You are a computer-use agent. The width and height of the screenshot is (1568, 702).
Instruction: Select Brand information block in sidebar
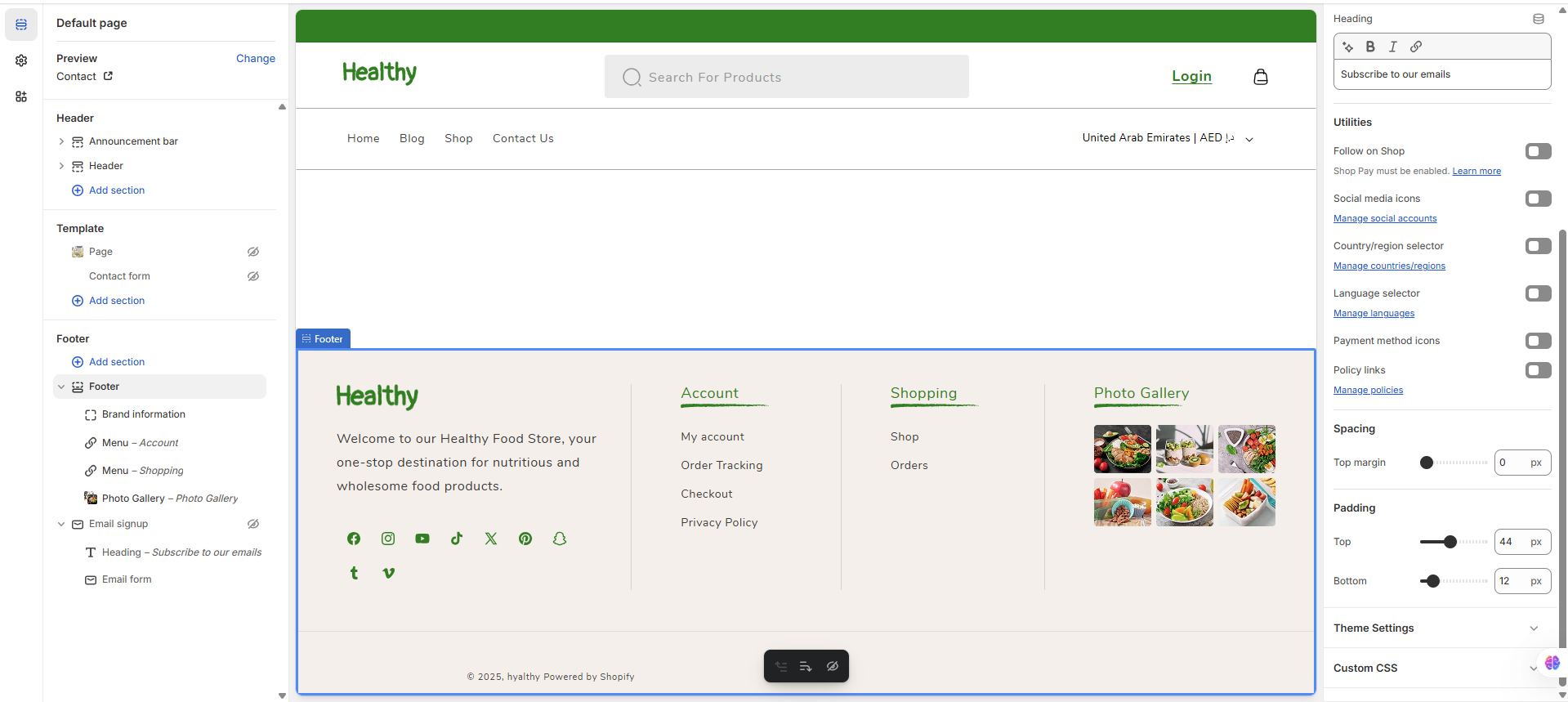143,414
